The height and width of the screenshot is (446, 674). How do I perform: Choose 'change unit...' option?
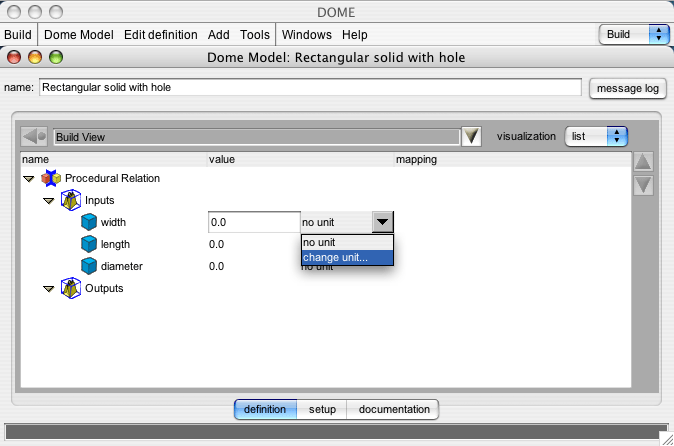347,257
